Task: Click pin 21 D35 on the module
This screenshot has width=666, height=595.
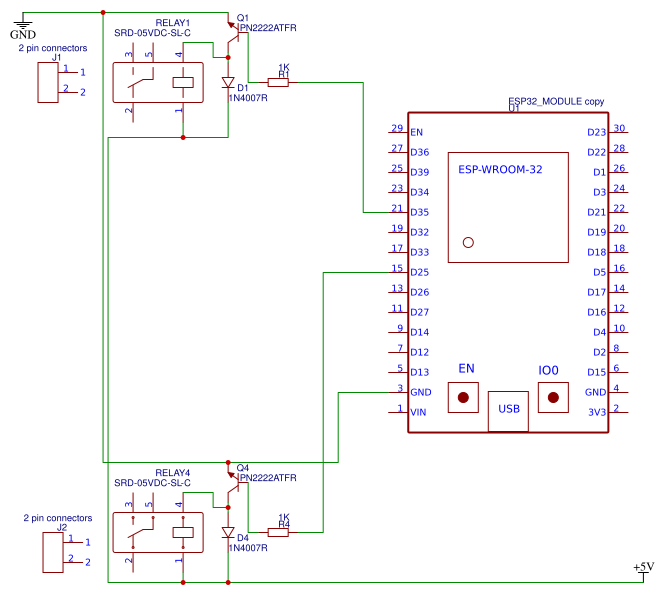Action: [x=398, y=212]
